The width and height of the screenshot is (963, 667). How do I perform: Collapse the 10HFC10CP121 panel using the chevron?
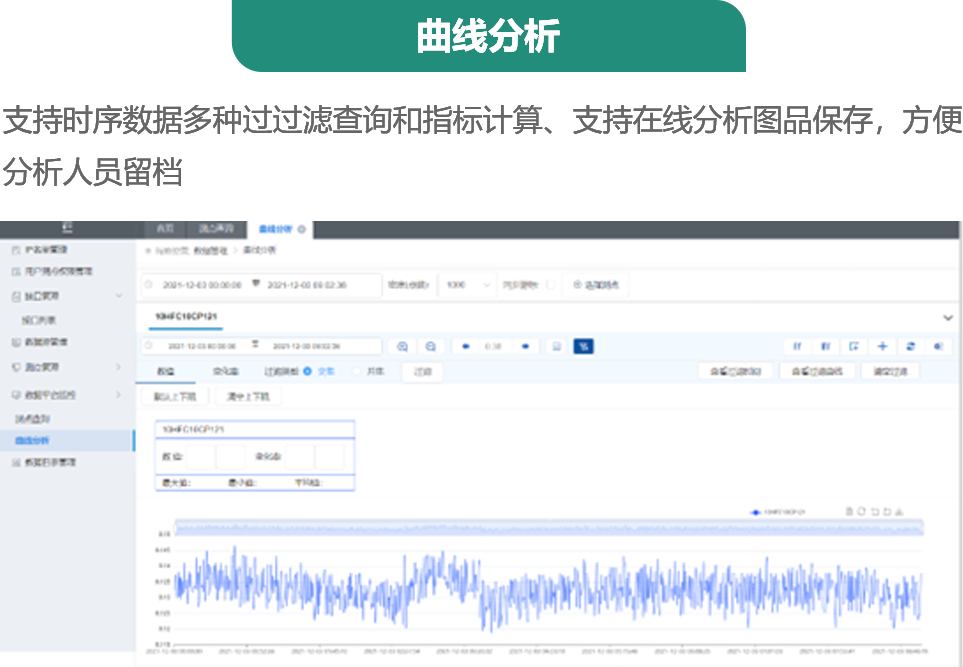(x=947, y=317)
